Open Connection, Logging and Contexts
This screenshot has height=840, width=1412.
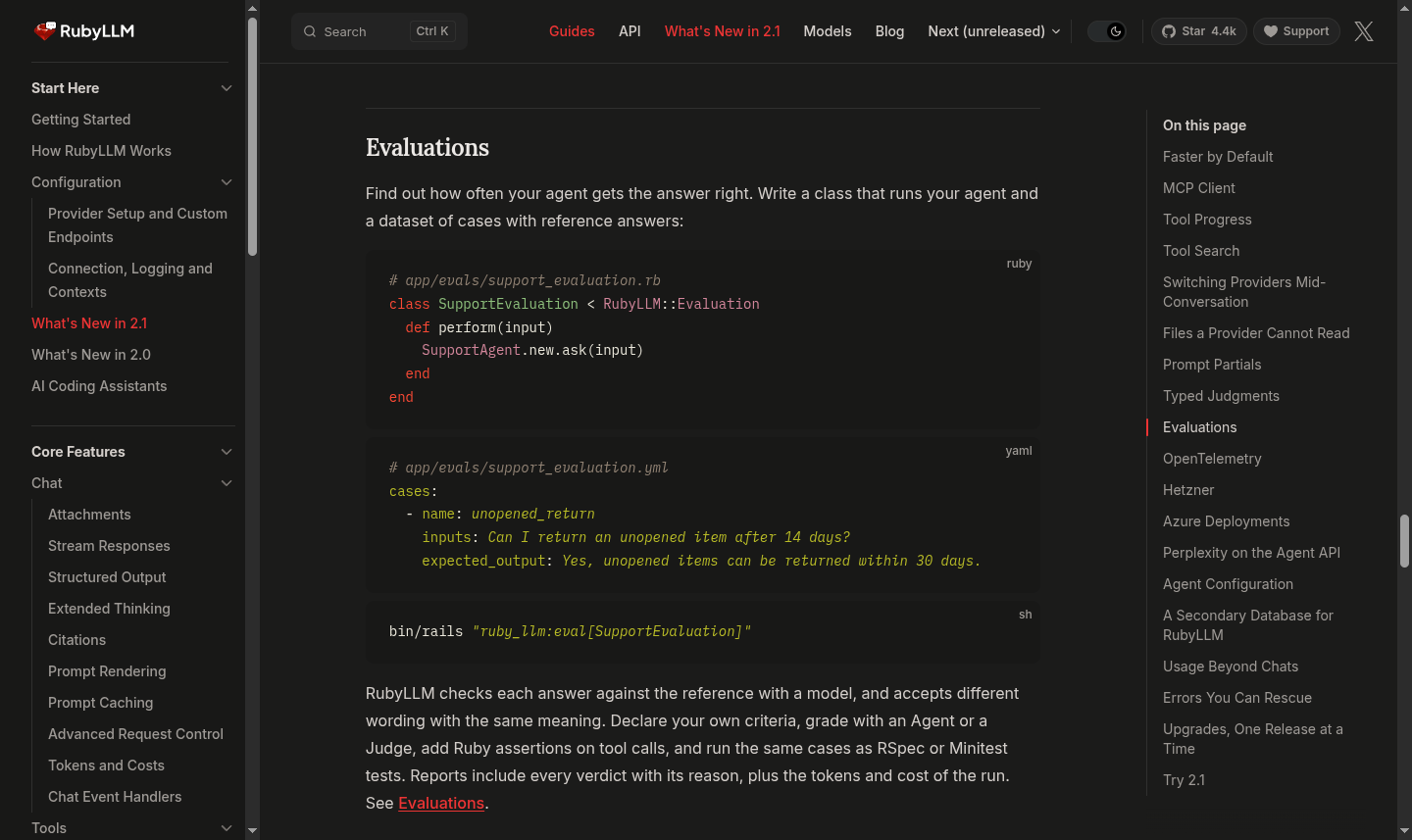coord(130,280)
